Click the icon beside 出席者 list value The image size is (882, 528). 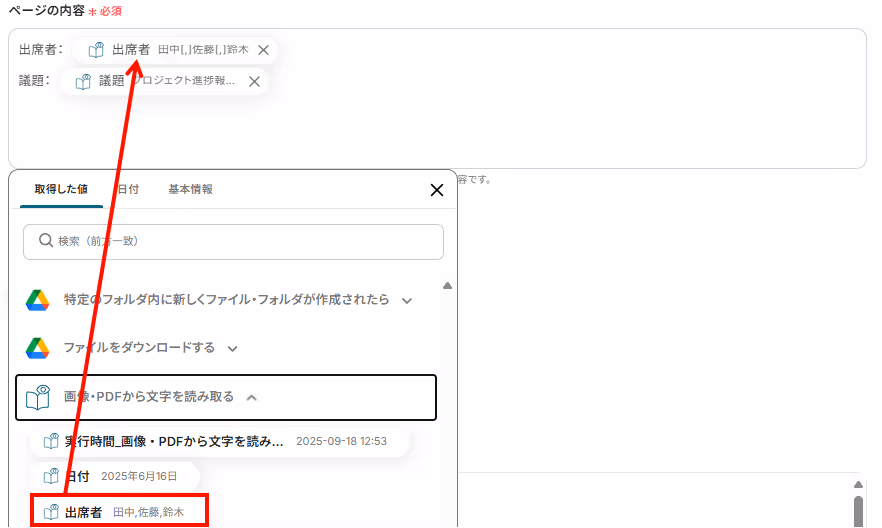pyautogui.click(x=51, y=512)
